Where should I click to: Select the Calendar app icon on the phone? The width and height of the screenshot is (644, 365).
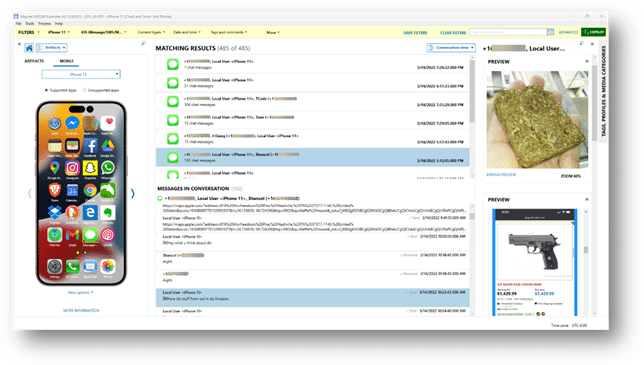click(x=72, y=190)
